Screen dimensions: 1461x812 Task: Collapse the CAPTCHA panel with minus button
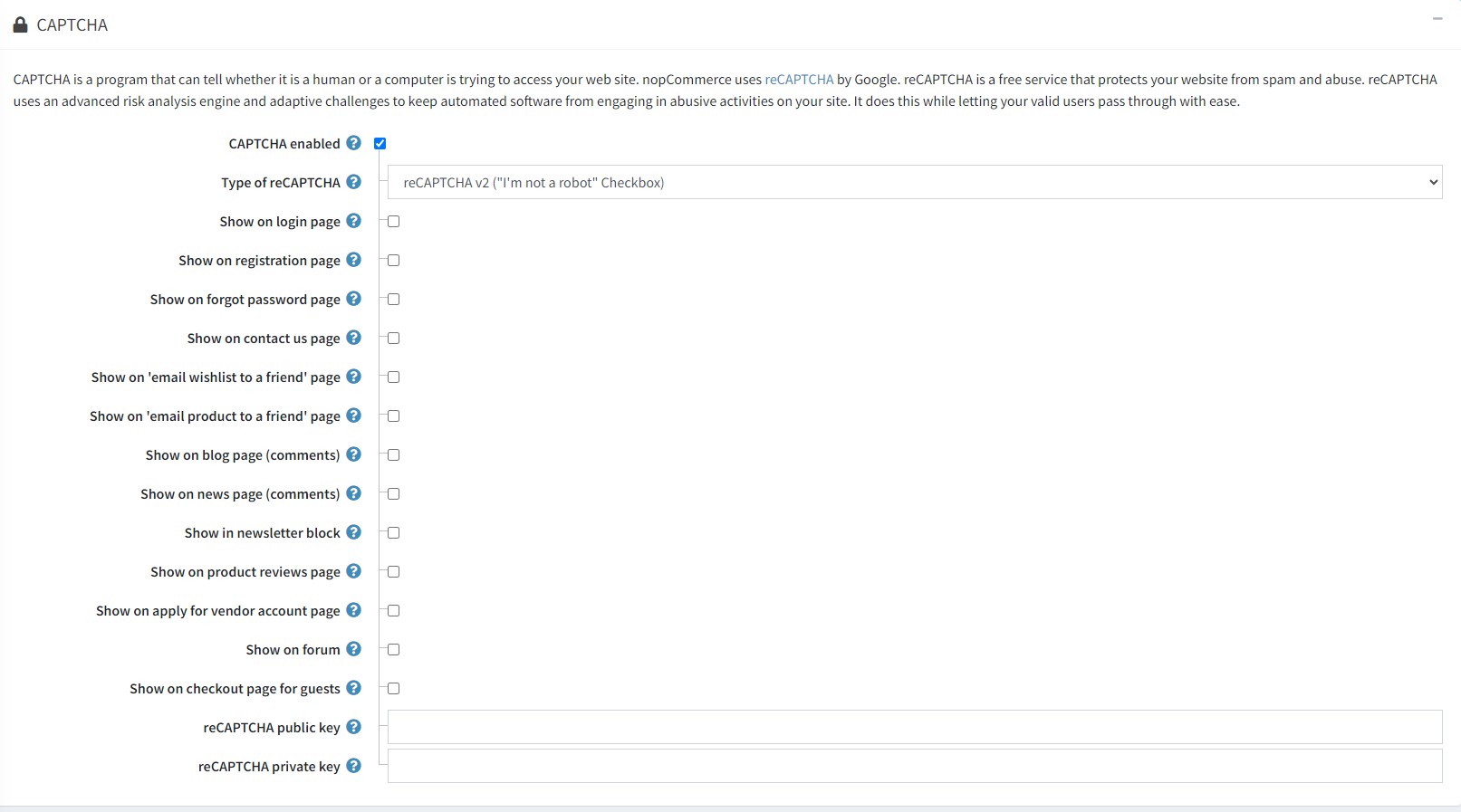(1437, 19)
